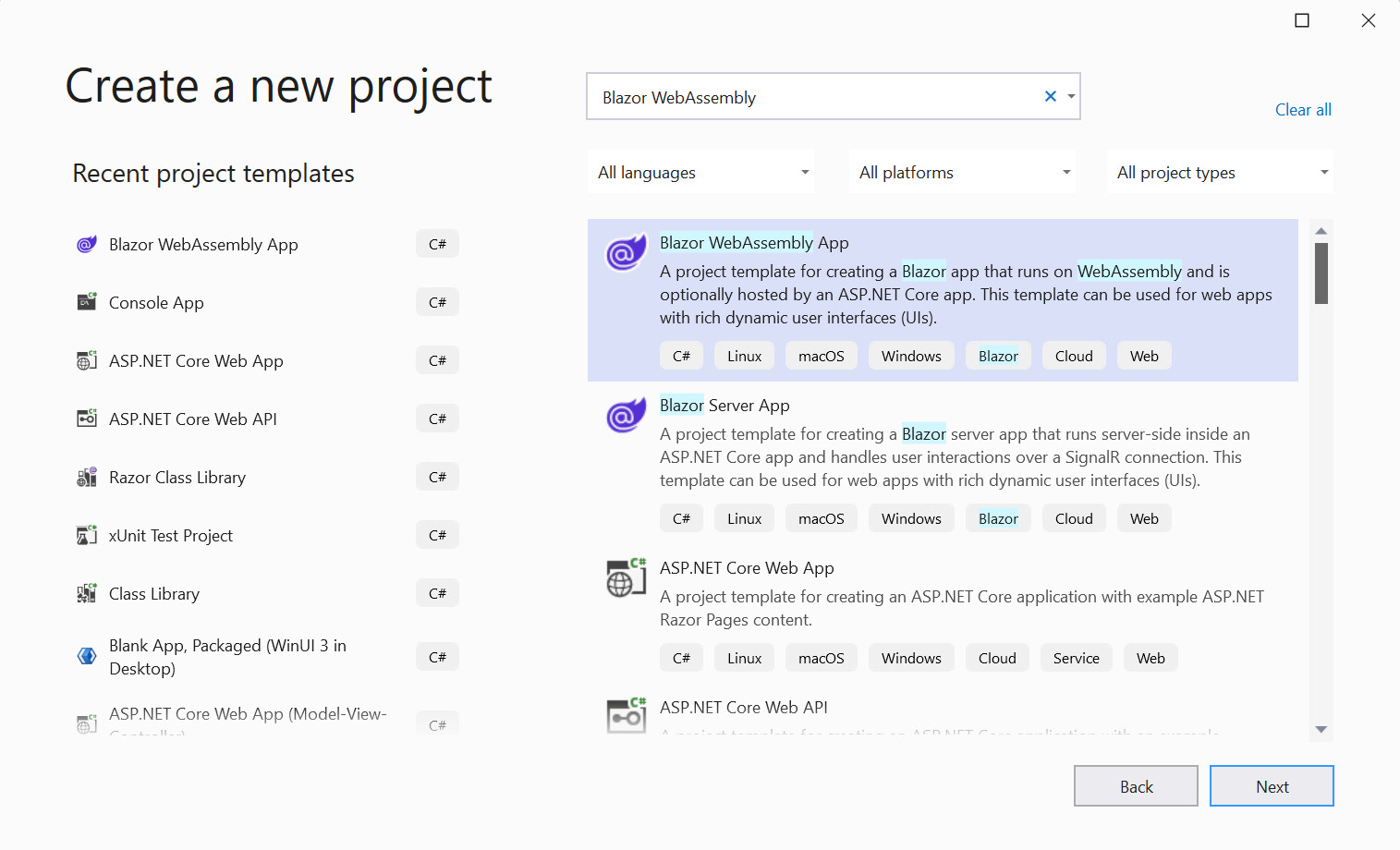Close the Create a new project dialog

[1369, 20]
